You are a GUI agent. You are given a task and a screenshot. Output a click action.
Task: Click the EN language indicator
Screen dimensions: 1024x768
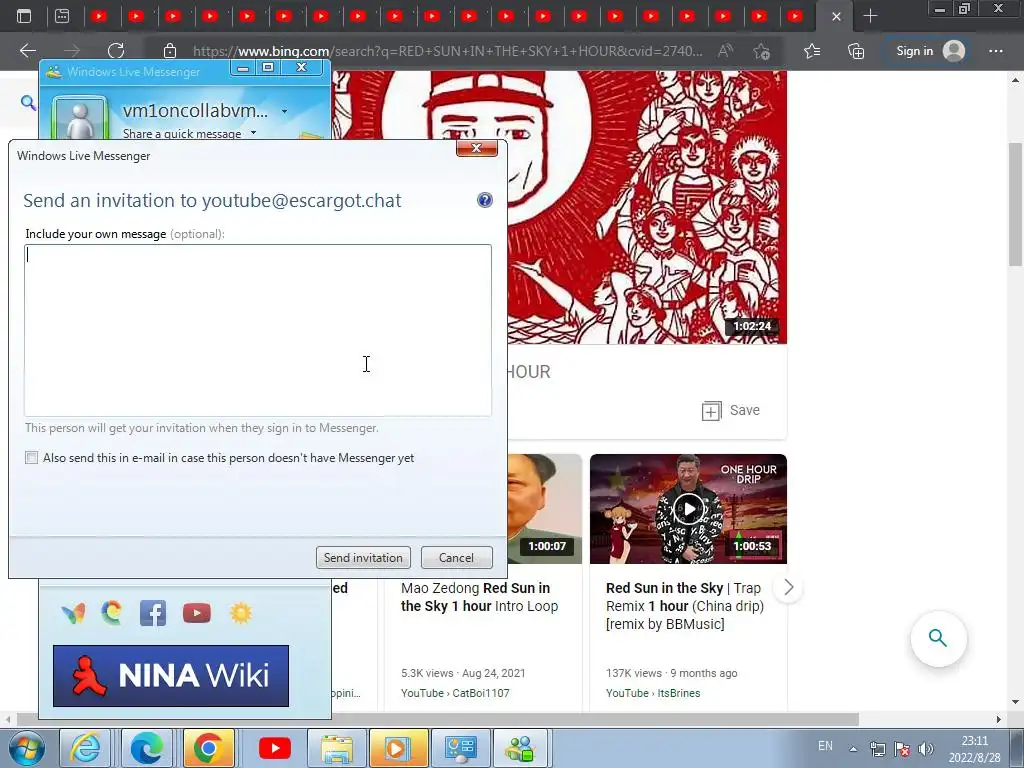(x=825, y=746)
